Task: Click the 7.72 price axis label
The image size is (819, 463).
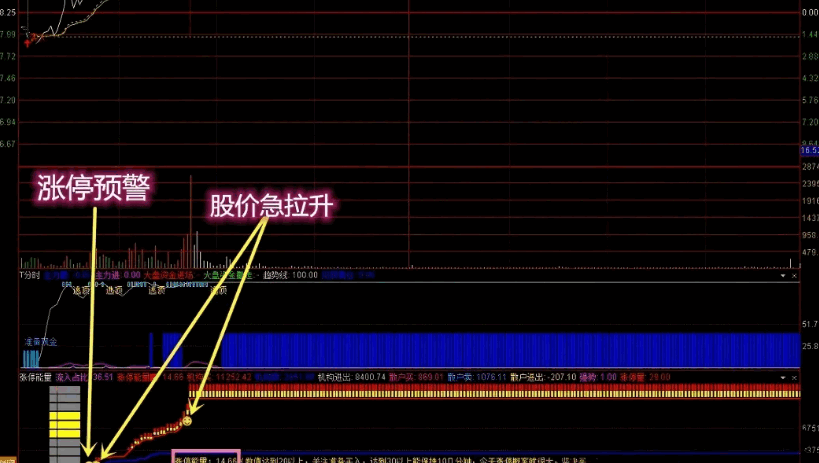Action: click(7, 56)
